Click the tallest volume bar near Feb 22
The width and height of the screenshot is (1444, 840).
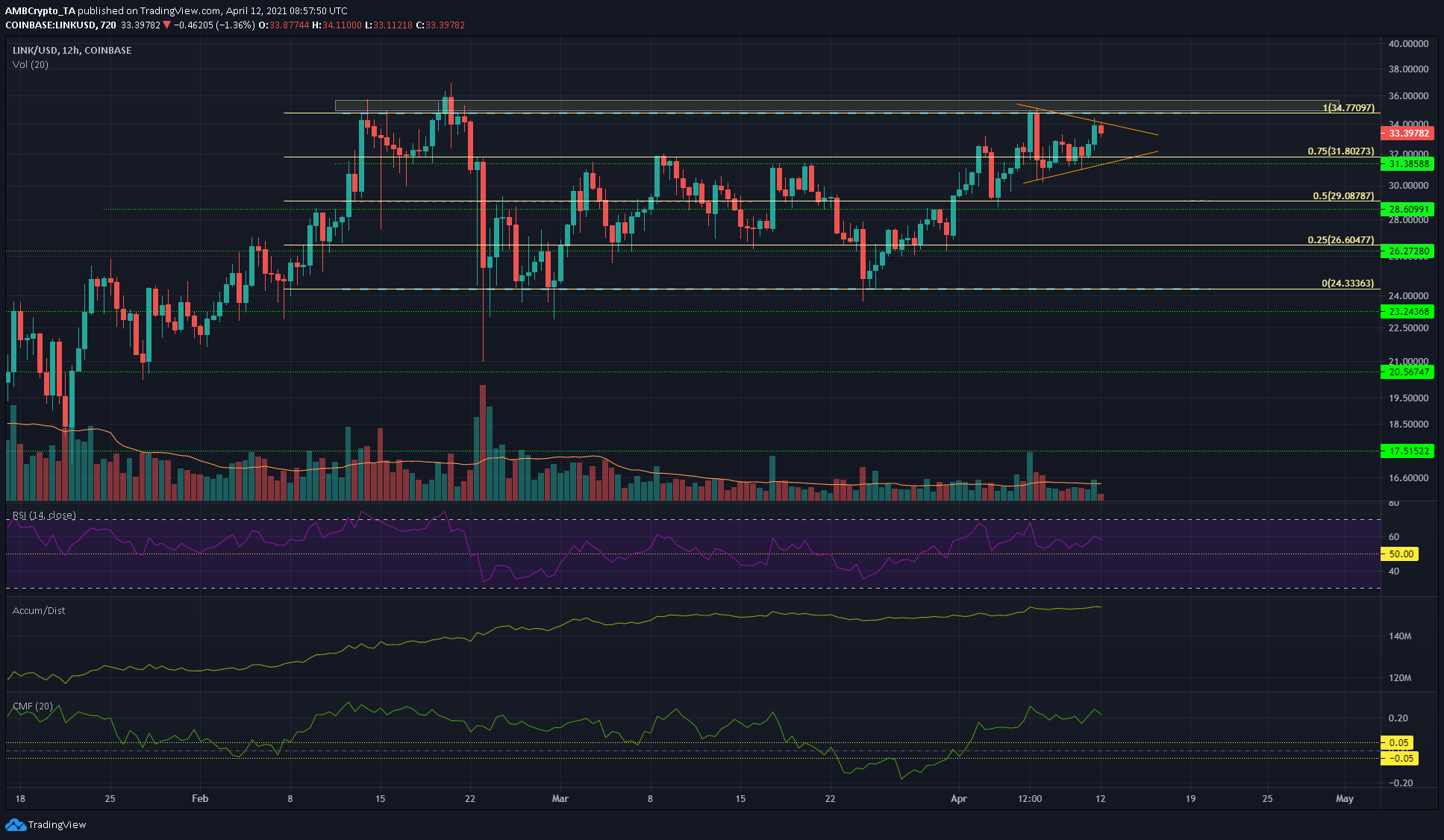483,442
